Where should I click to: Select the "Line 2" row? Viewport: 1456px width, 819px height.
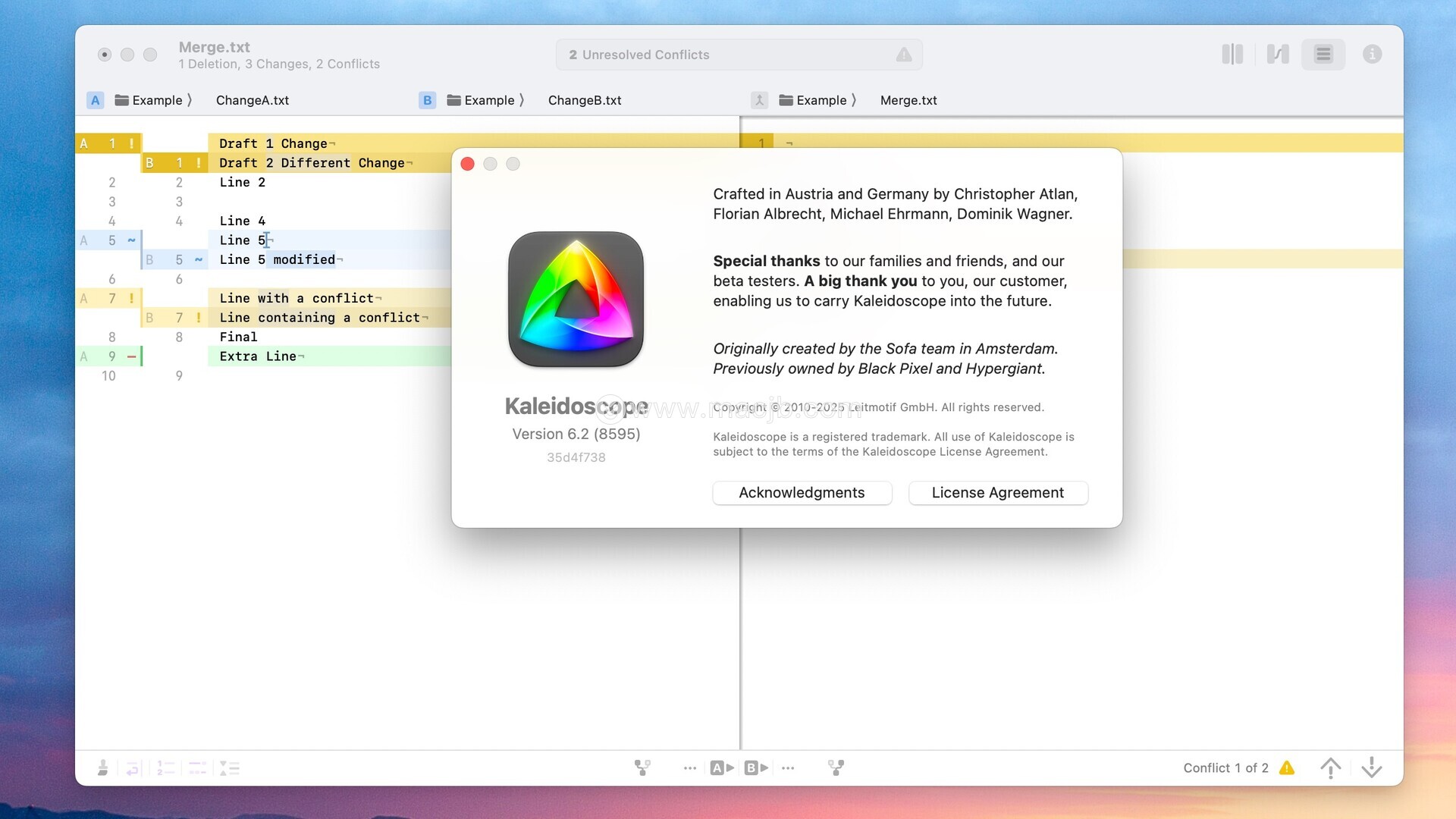pos(243,182)
